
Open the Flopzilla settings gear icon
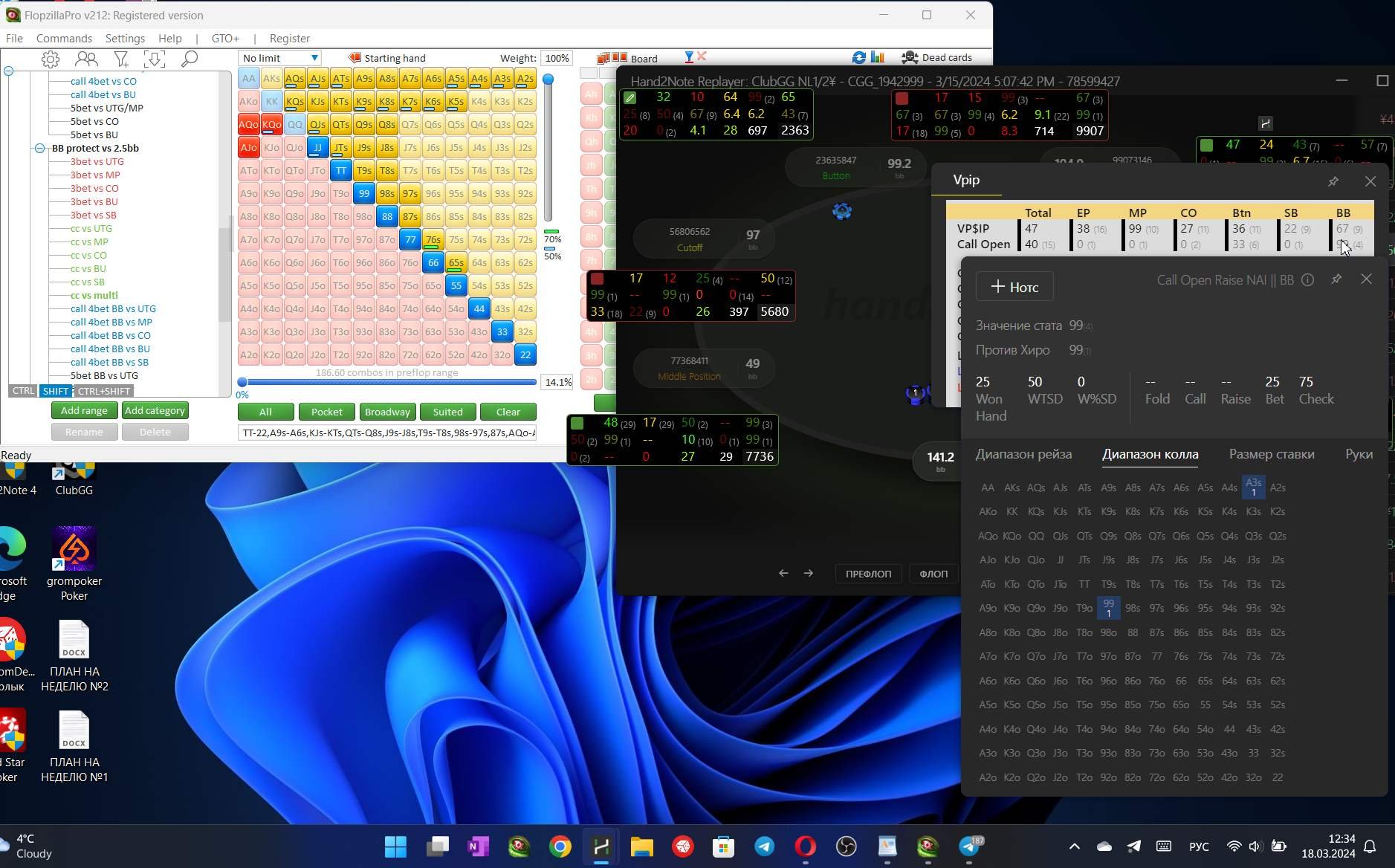coord(51,59)
